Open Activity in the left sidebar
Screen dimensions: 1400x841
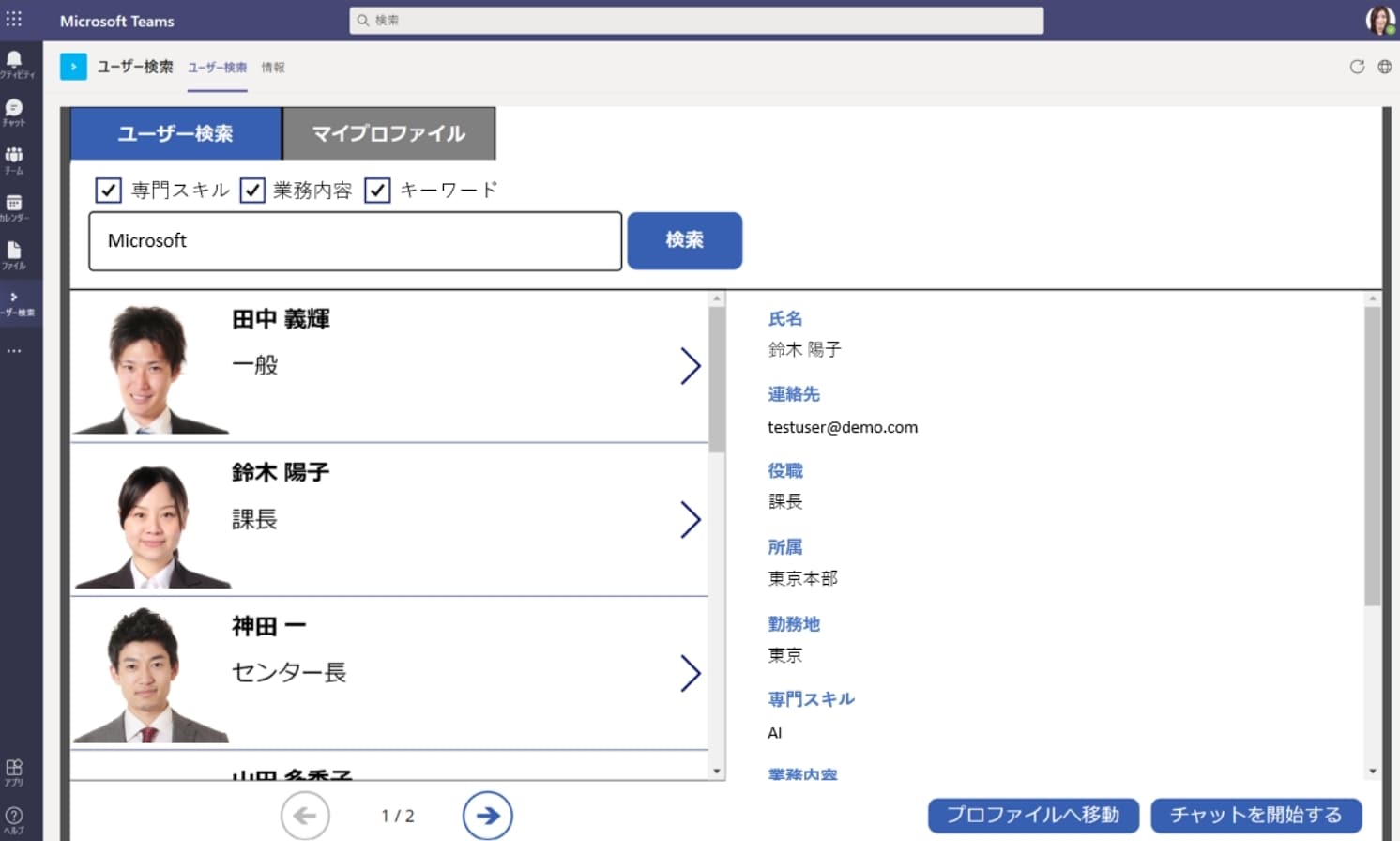pos(15,64)
